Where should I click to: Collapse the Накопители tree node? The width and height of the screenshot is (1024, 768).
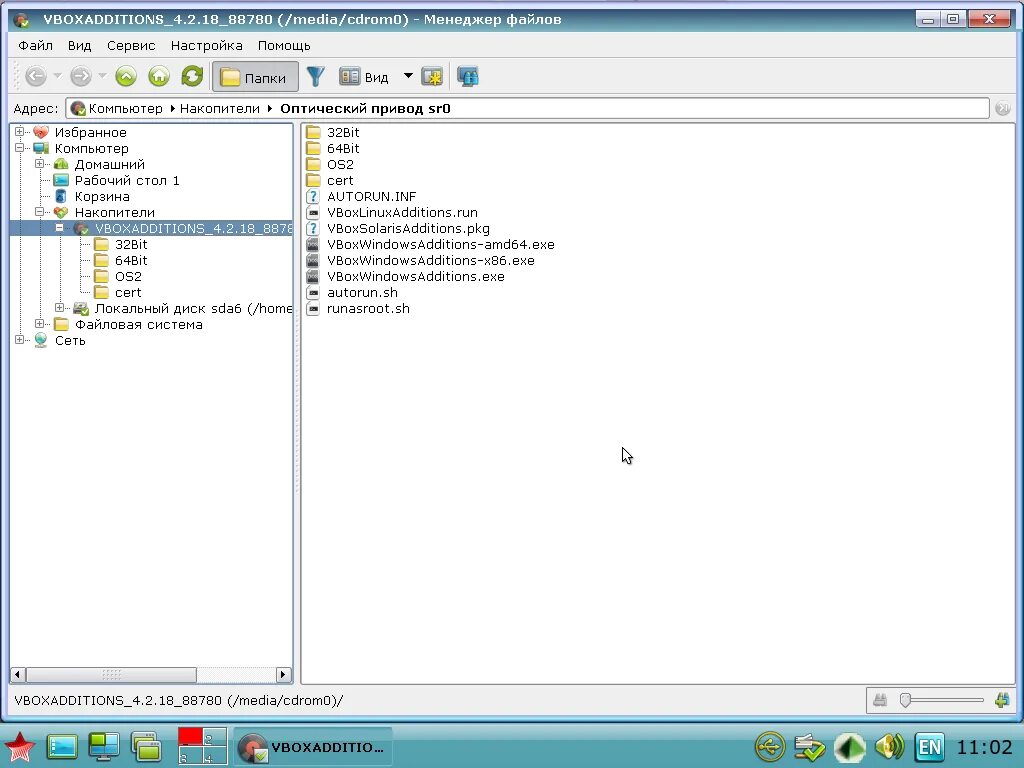coord(40,212)
